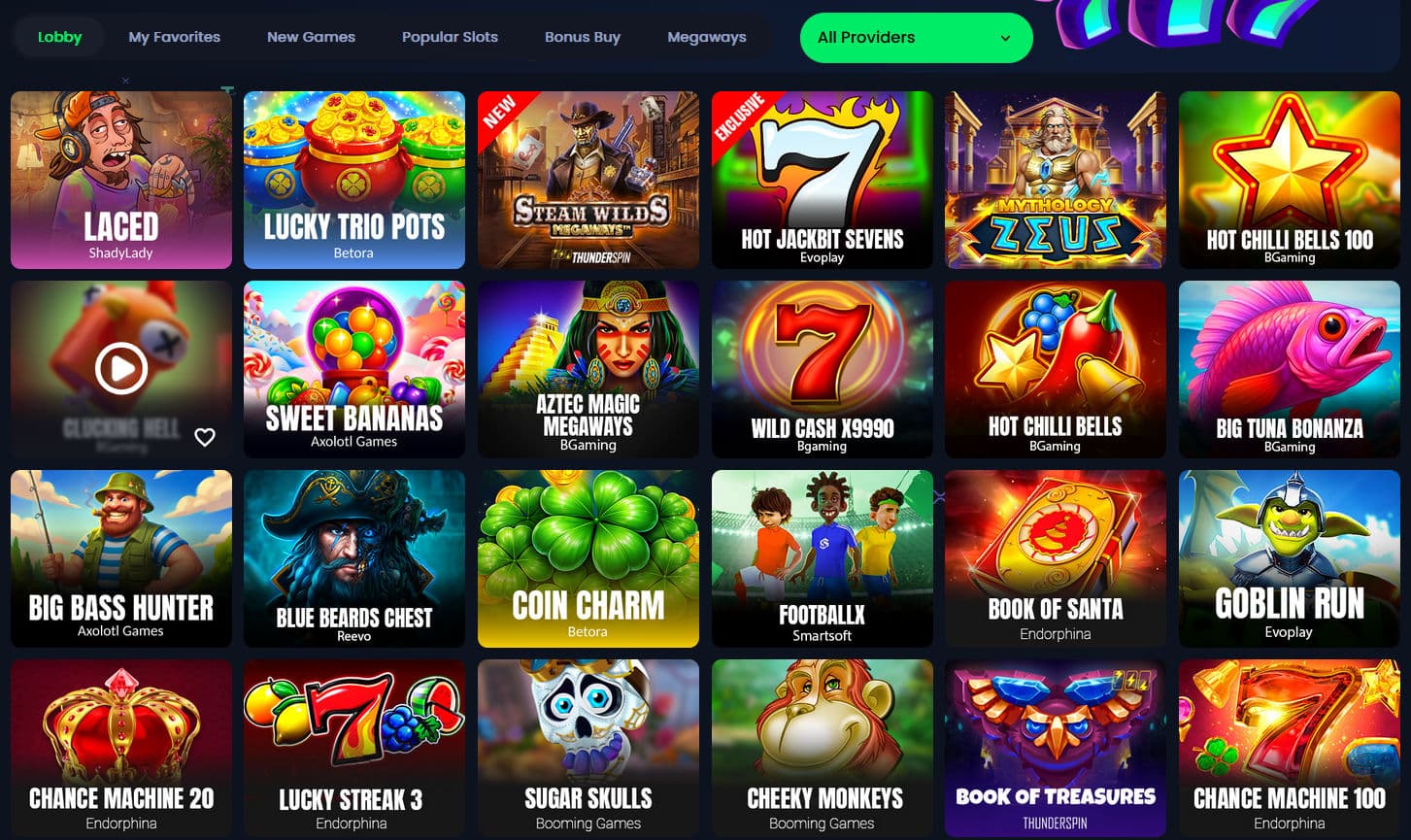Launch the Lucky Trio Pots game
Screen dimensions: 1411x840
(x=354, y=180)
